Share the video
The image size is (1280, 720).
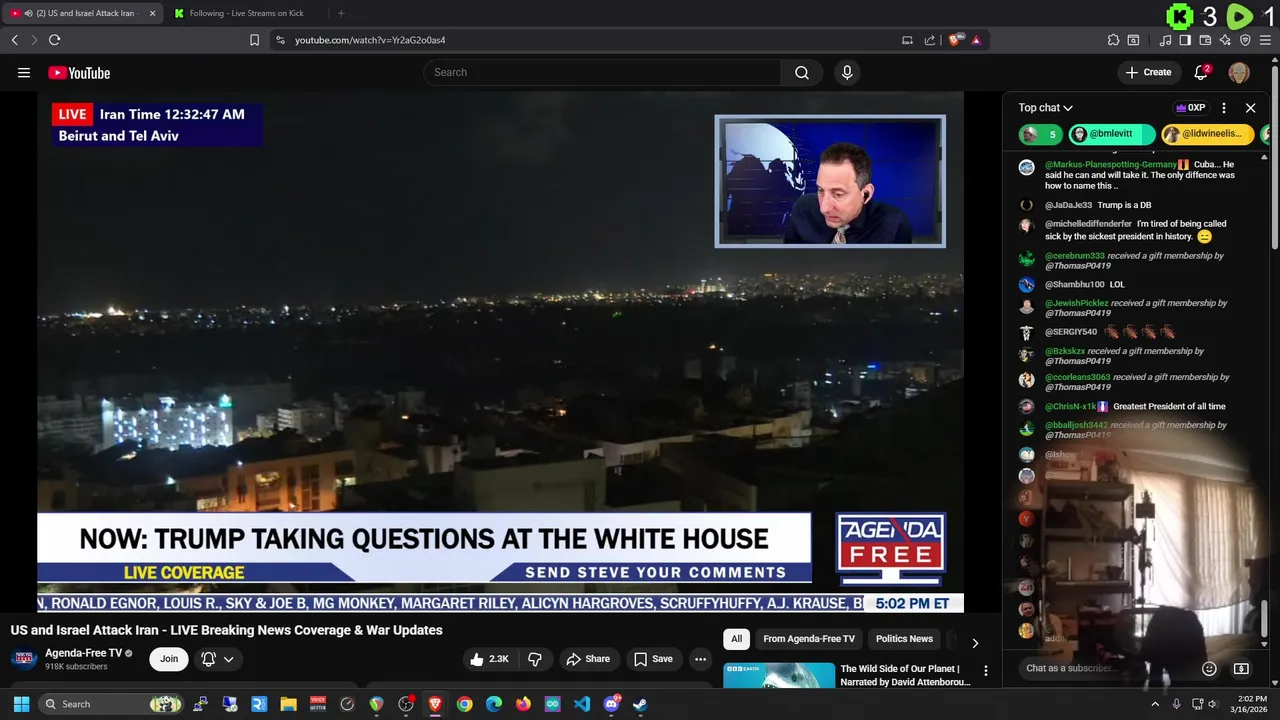[x=588, y=659]
